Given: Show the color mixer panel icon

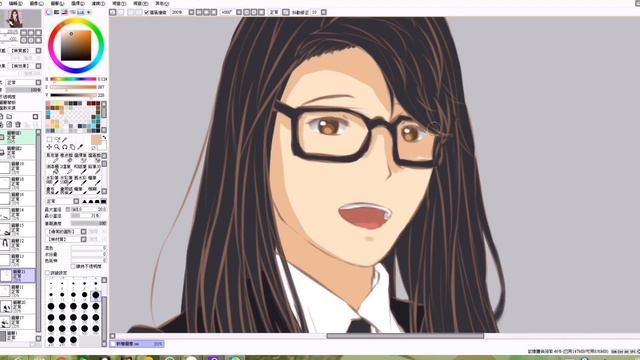Looking at the screenshot, I should (73, 12).
